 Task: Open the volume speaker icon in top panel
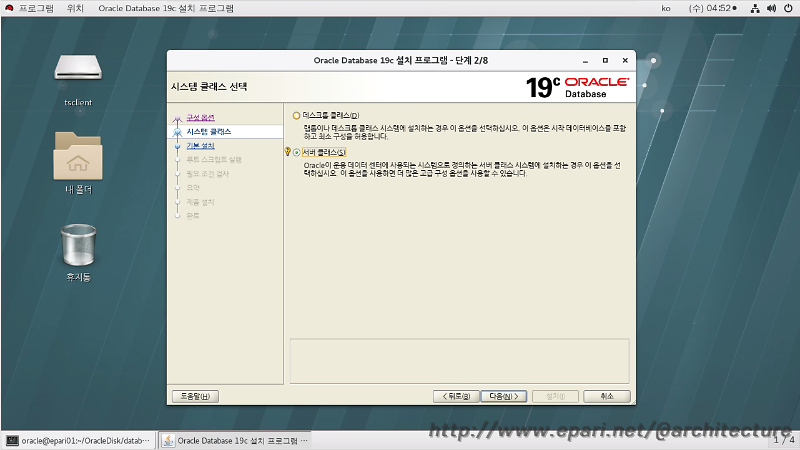771,8
